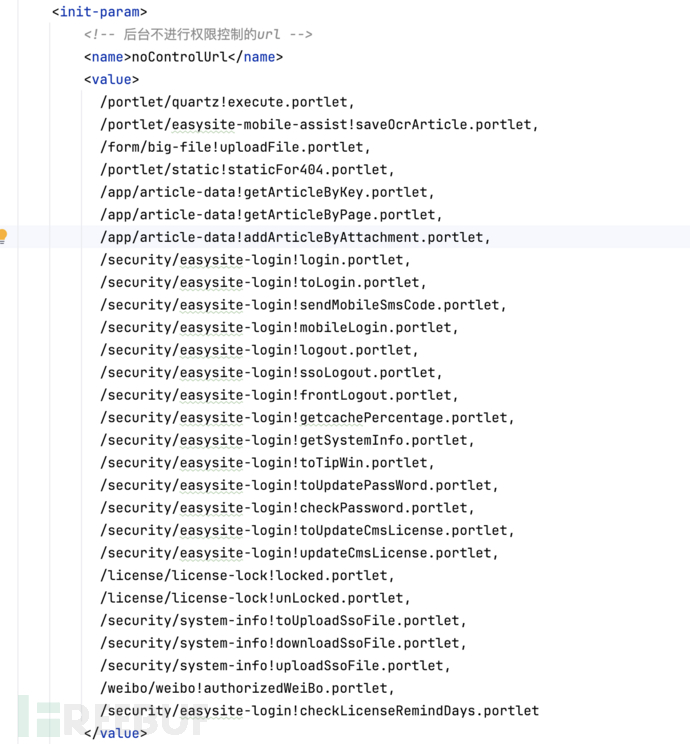Screen dimensions: 690x744
Task: Click the updateCmsLicense.portlet line
Action: coord(299,553)
